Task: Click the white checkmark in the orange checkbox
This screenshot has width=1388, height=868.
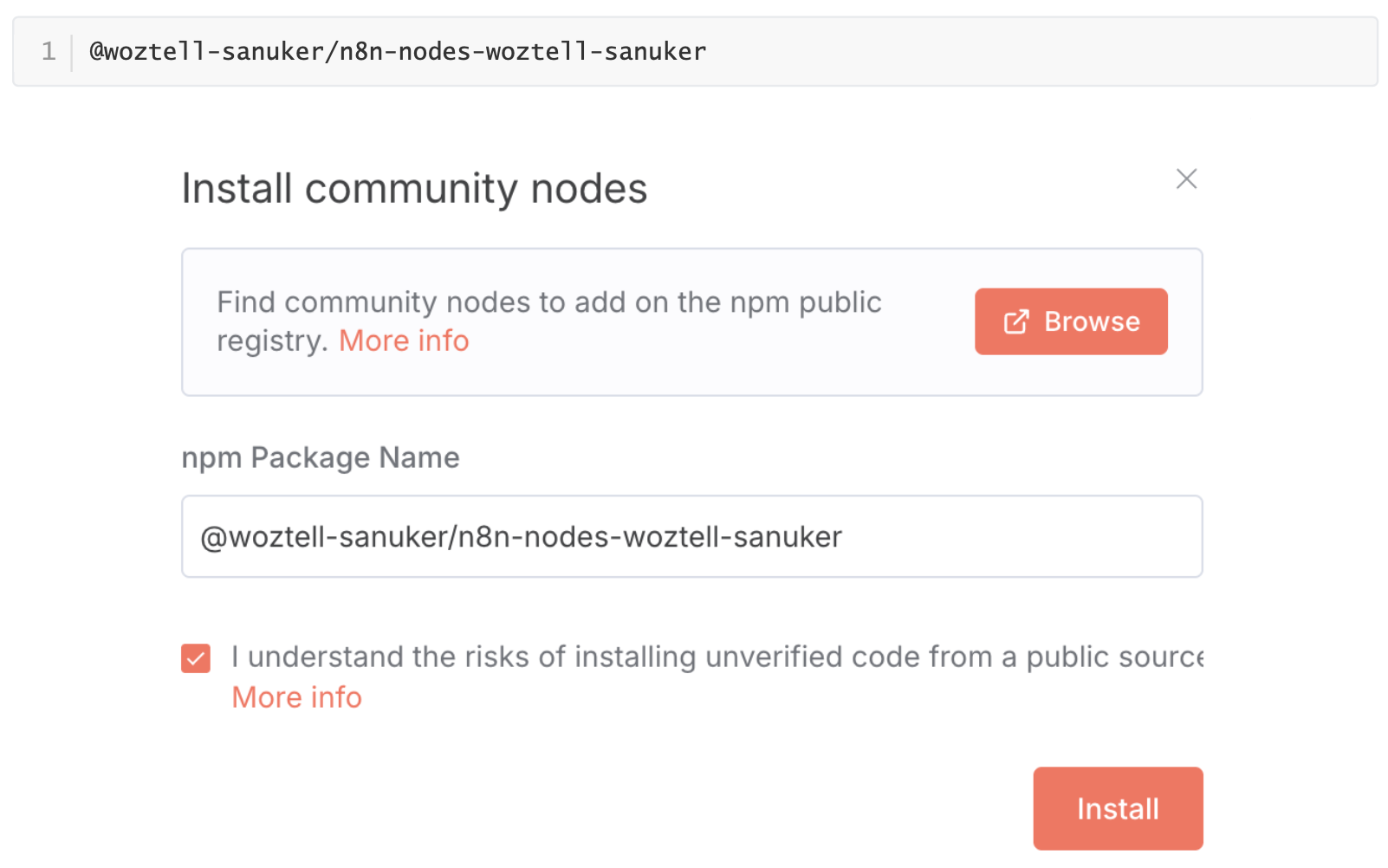Action: (196, 658)
